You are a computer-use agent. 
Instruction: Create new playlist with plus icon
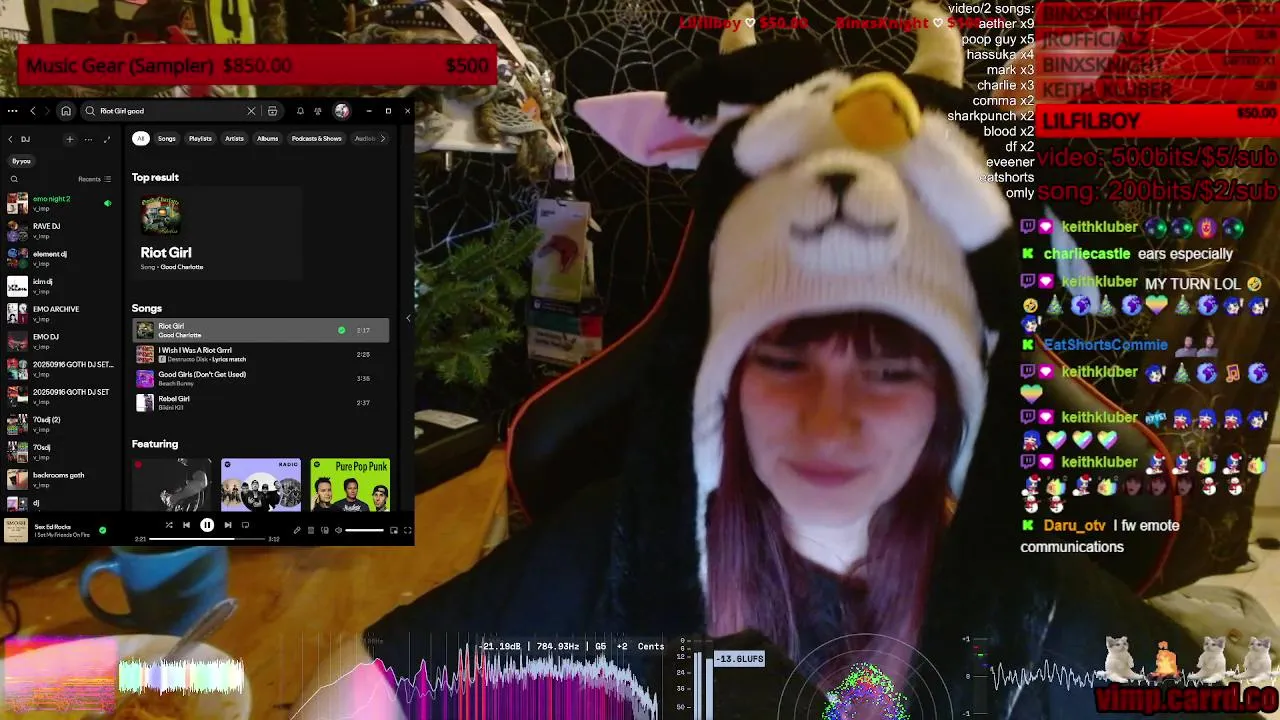tap(69, 139)
